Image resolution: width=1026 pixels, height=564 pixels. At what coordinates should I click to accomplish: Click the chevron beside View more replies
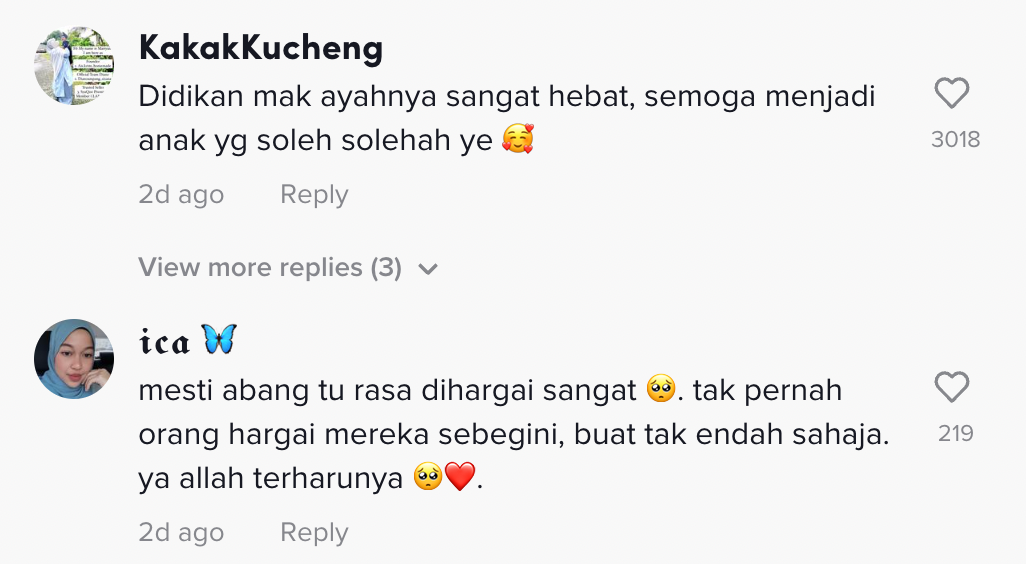click(x=428, y=269)
